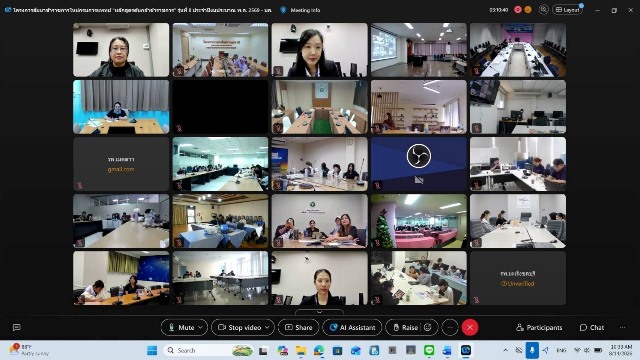
Task: Click the red recording indicator icon
Action: [x=518, y=10]
